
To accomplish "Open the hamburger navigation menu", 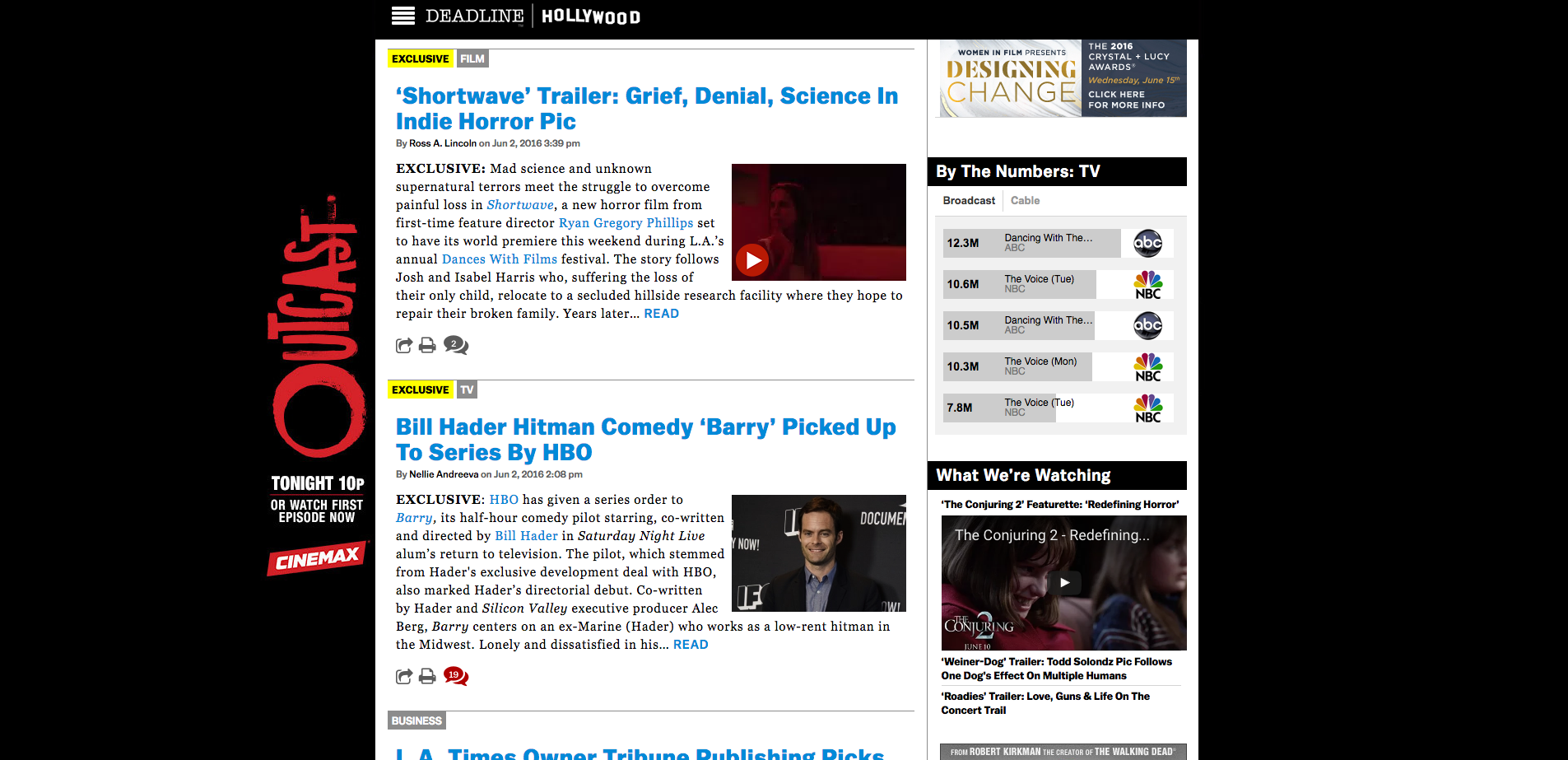I will point(402,16).
